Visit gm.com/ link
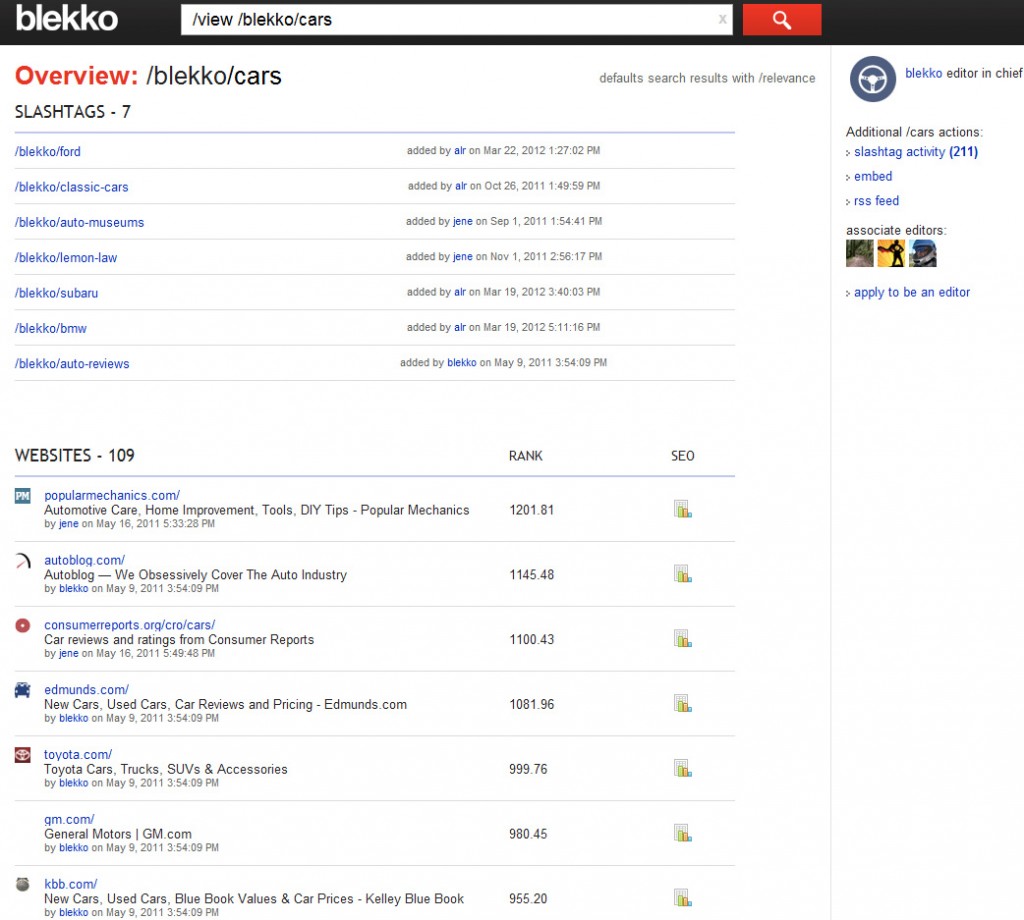 click(69, 819)
